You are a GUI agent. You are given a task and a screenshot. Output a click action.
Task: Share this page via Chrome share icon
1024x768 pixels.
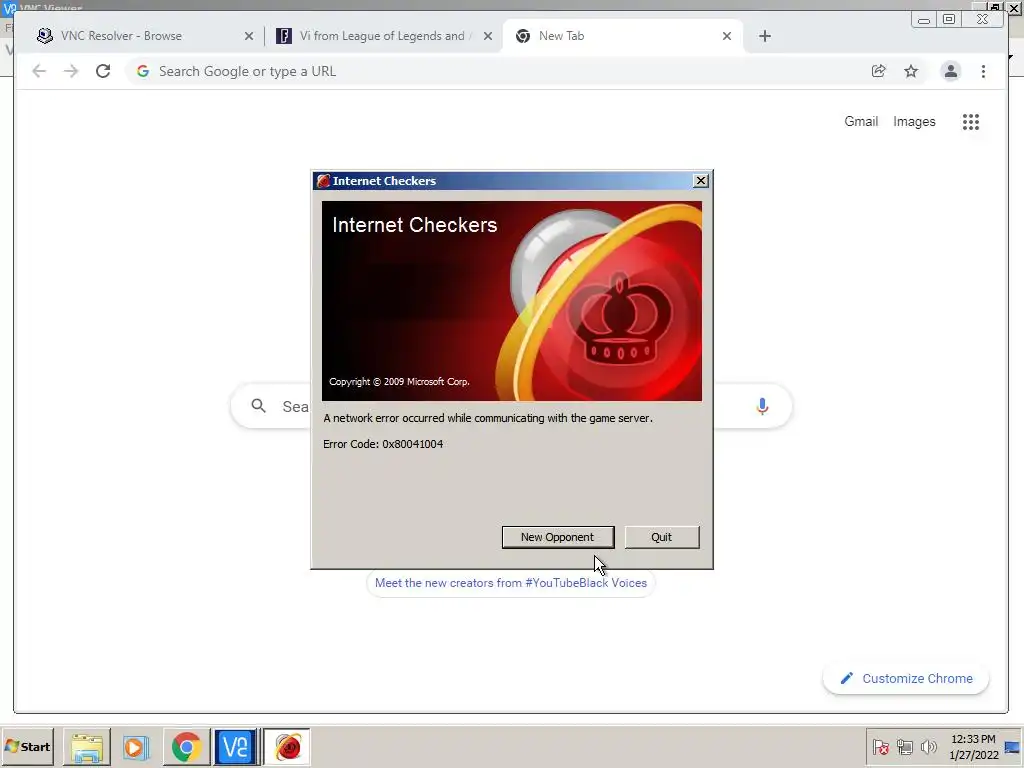point(878,71)
